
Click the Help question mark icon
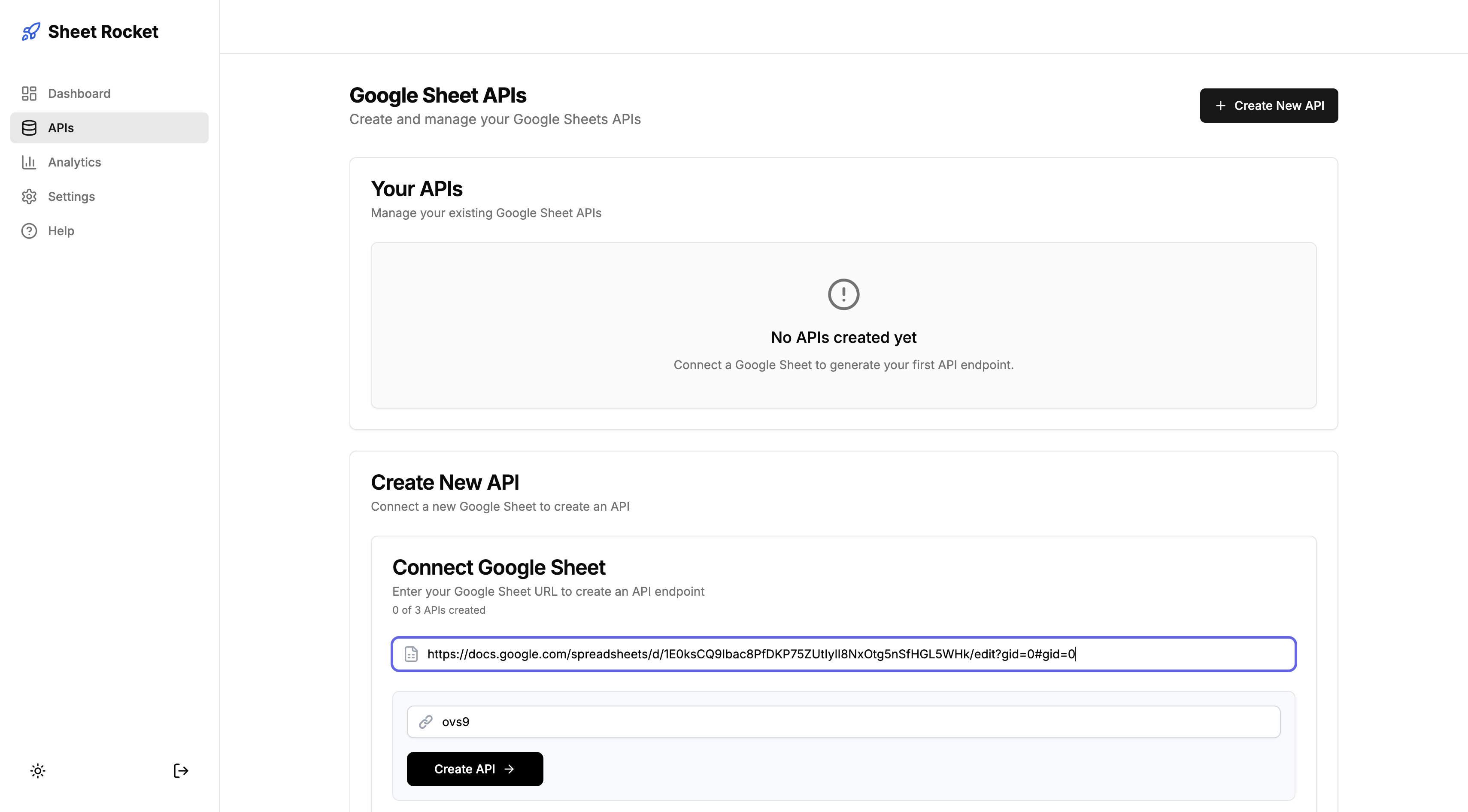(x=29, y=231)
